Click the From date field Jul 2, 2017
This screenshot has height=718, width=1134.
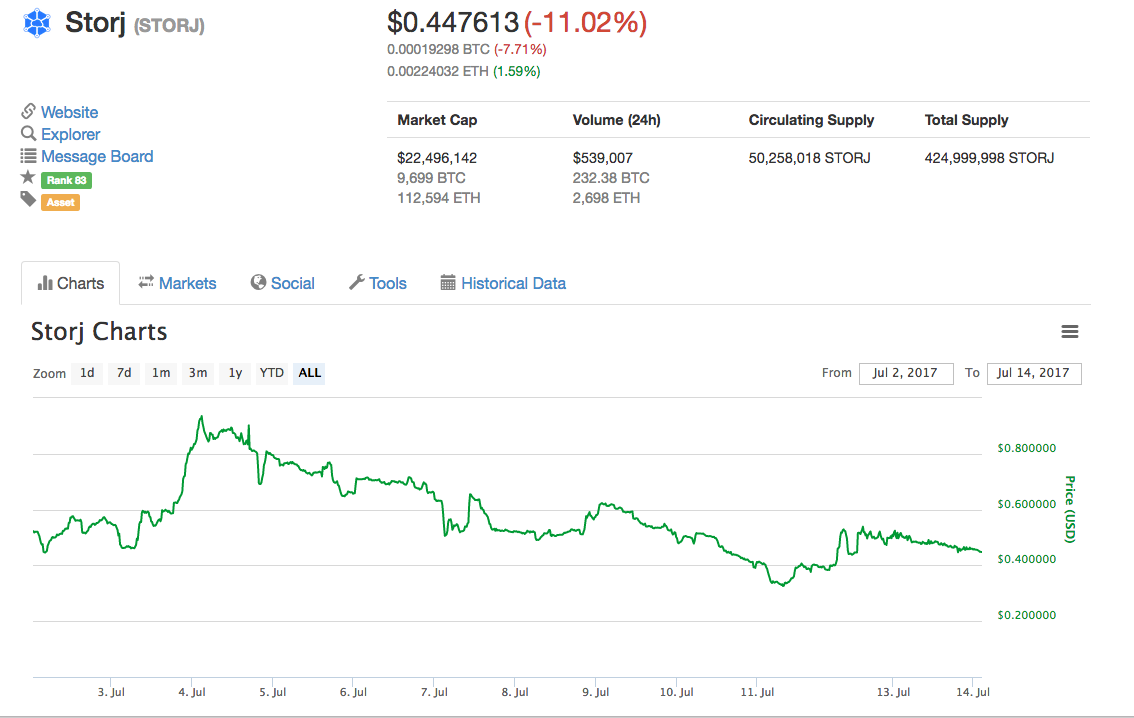906,373
